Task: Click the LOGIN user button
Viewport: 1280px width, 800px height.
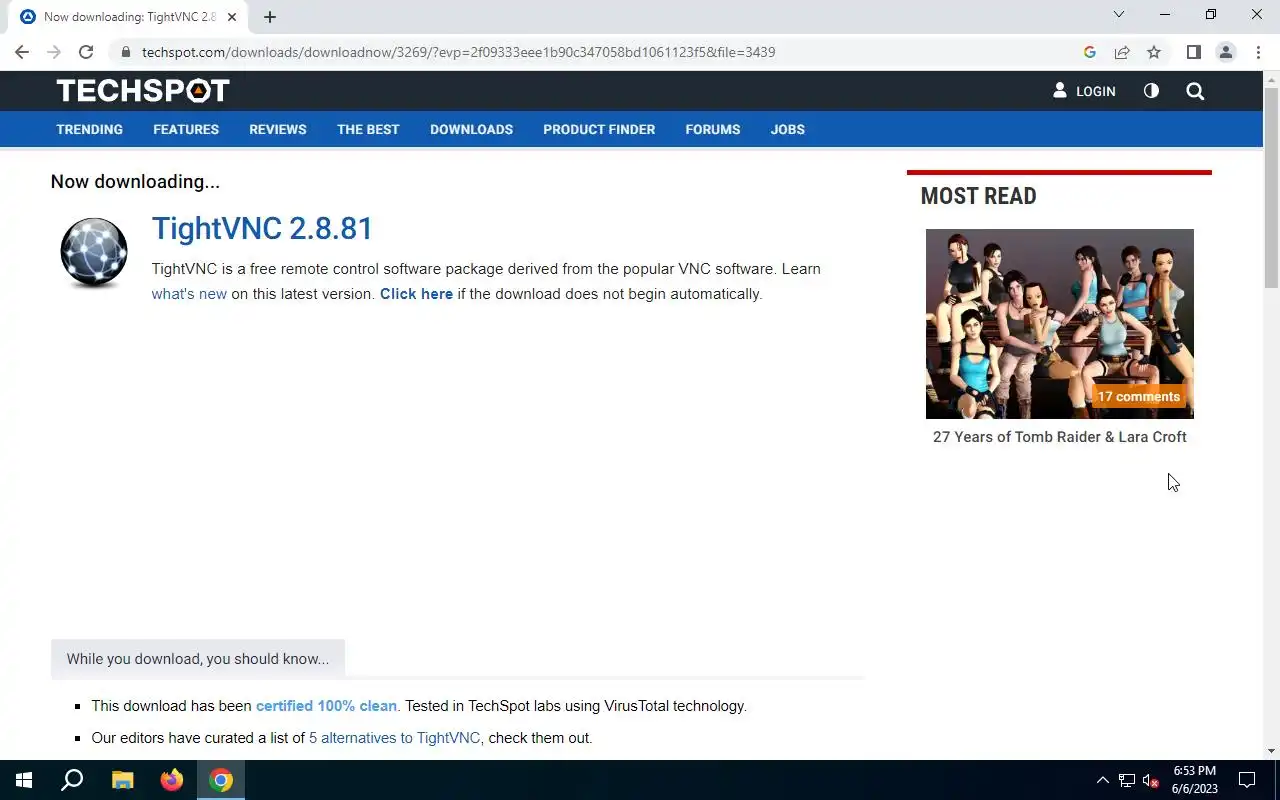Action: pyautogui.click(x=1084, y=91)
